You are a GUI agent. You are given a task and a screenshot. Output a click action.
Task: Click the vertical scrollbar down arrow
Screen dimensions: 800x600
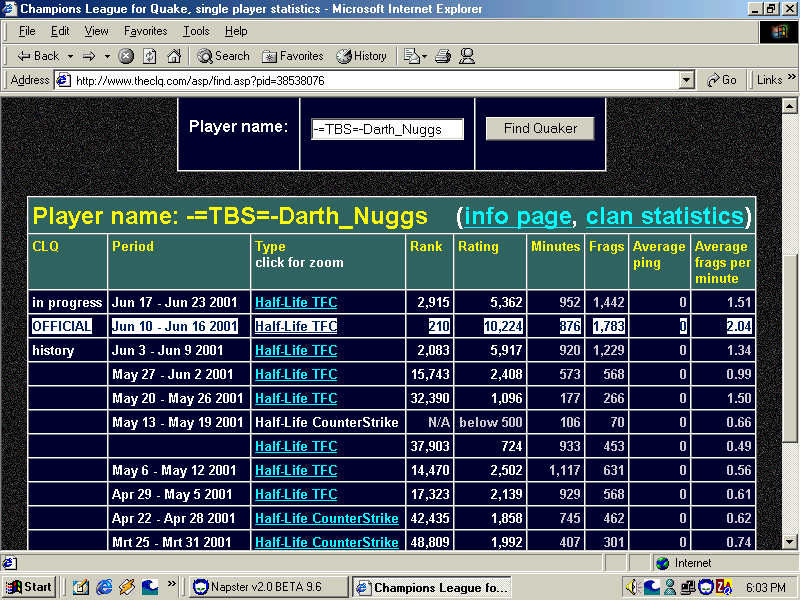tap(789, 541)
